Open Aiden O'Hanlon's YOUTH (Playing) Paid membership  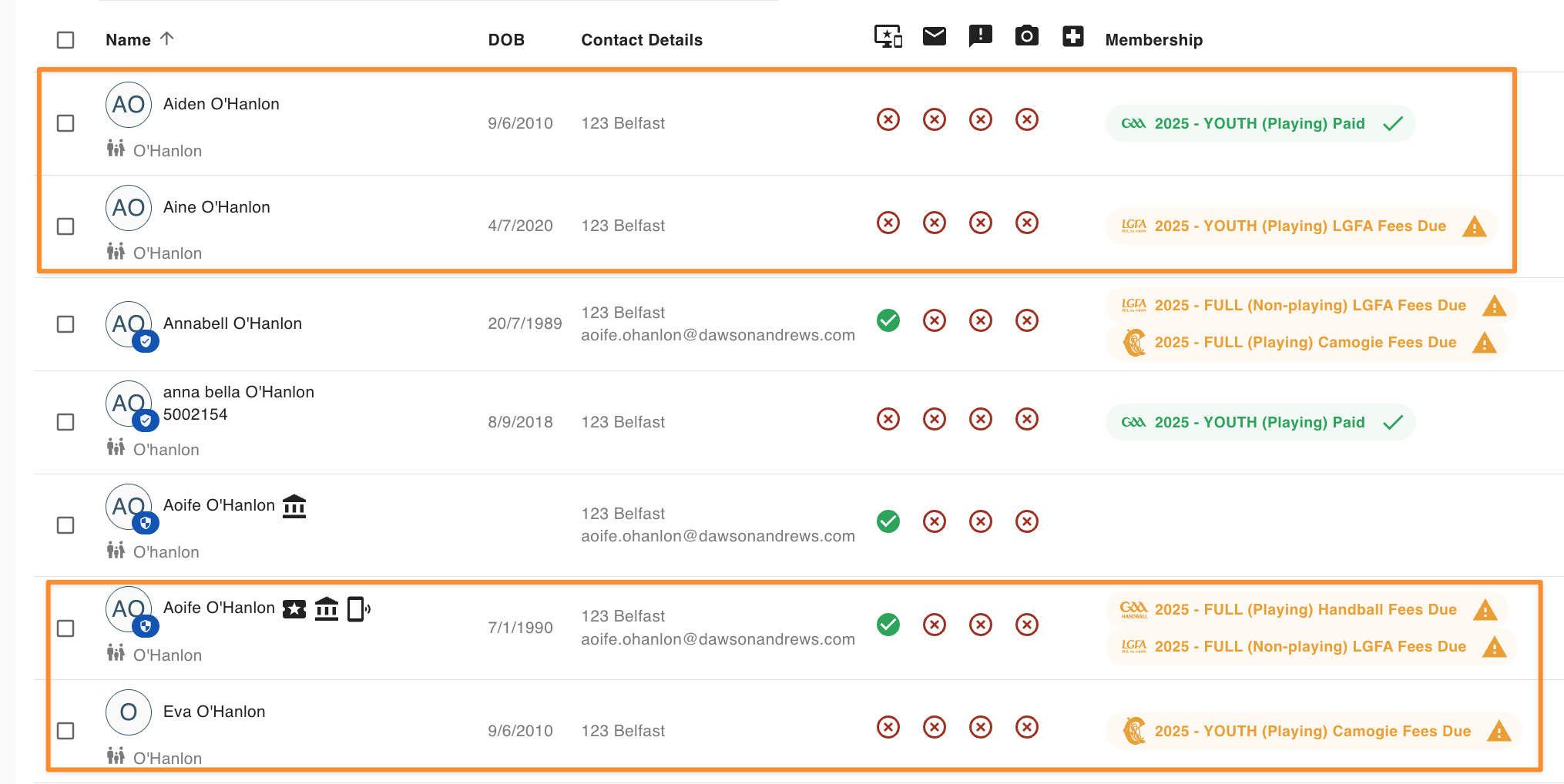(1260, 123)
